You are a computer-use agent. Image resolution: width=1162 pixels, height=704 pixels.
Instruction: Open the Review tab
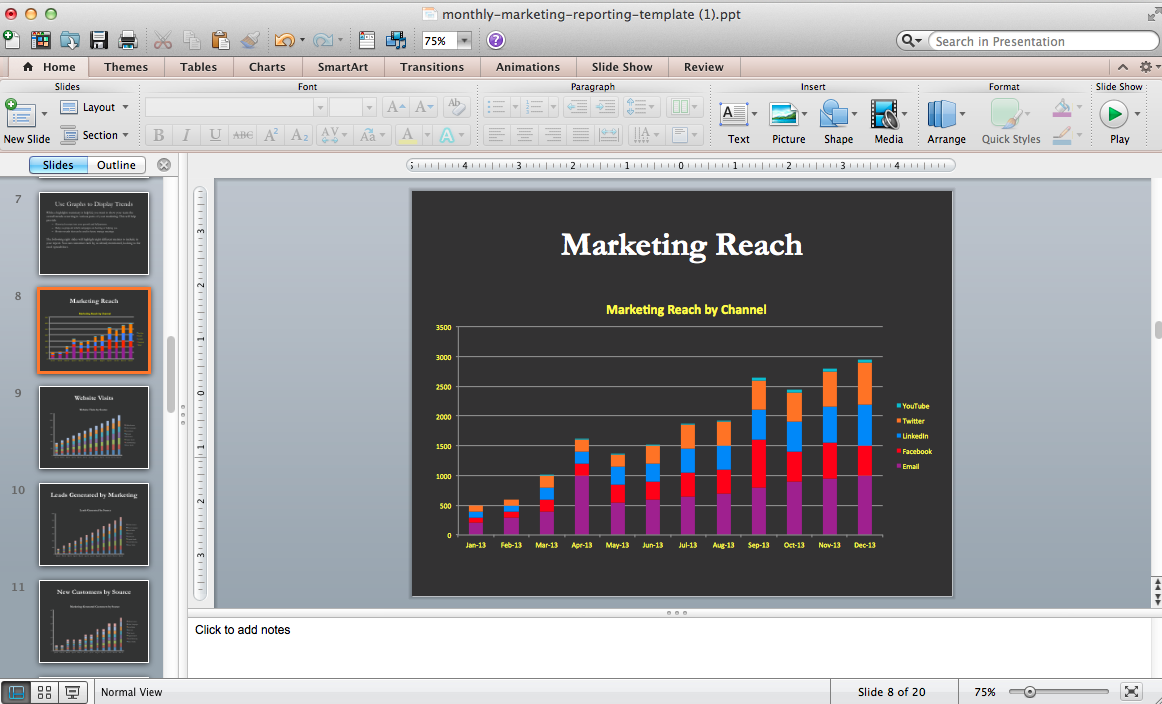(703, 67)
